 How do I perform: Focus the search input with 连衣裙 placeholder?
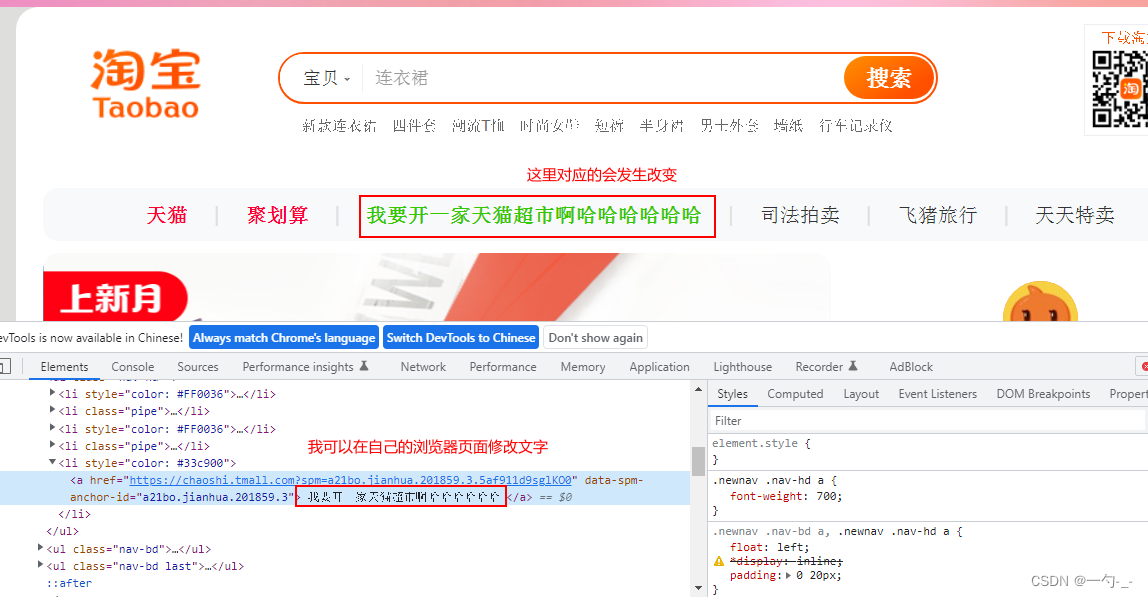tap(602, 78)
